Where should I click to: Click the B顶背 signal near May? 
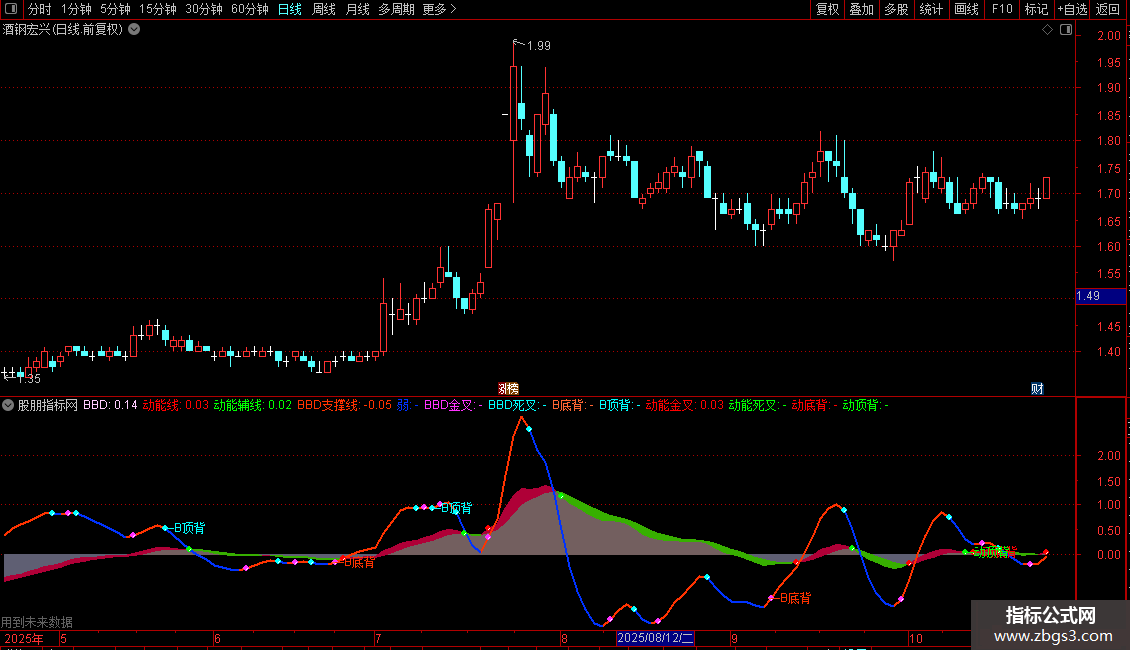(190, 528)
